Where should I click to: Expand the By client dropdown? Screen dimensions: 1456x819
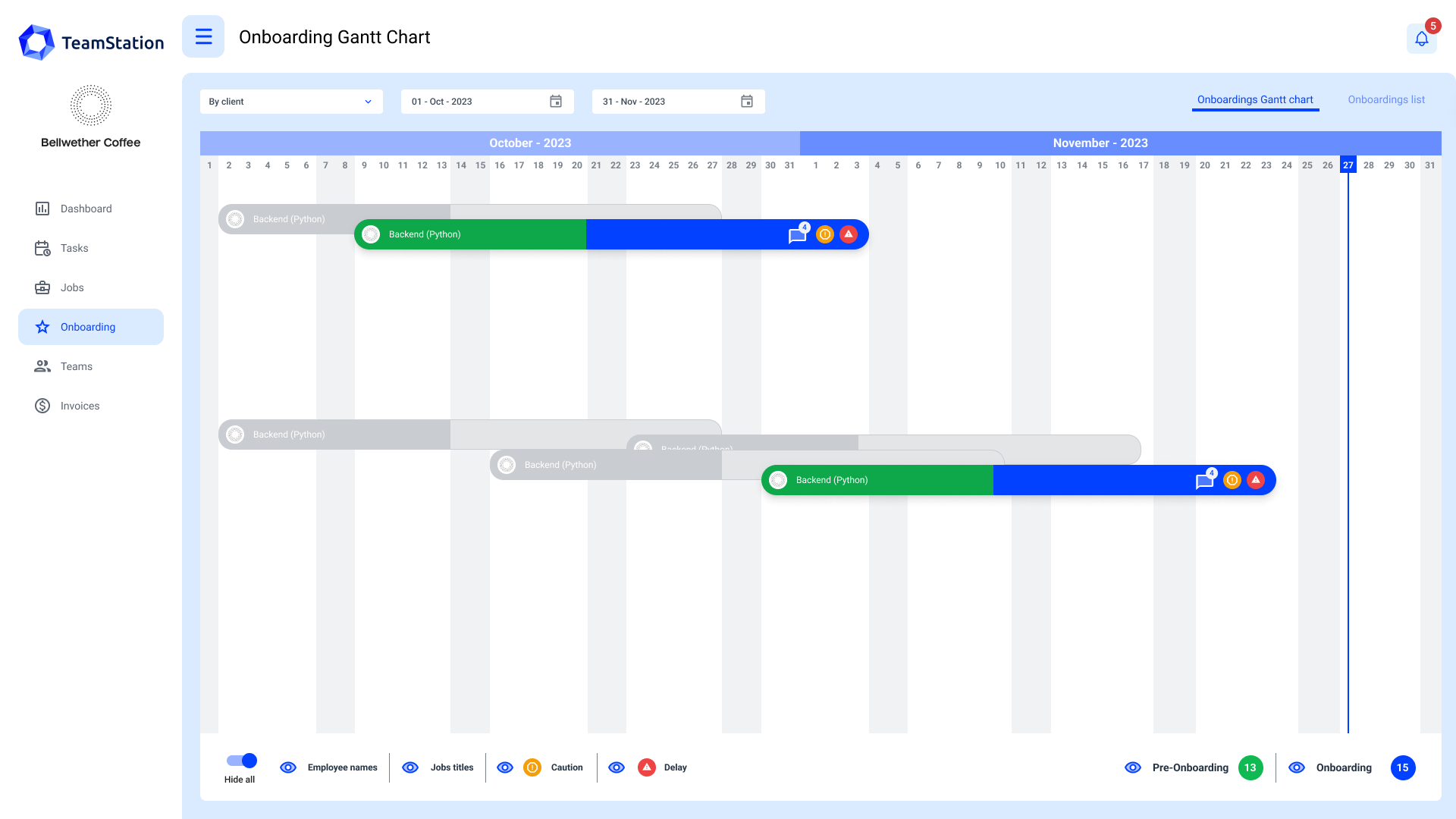coord(291,102)
